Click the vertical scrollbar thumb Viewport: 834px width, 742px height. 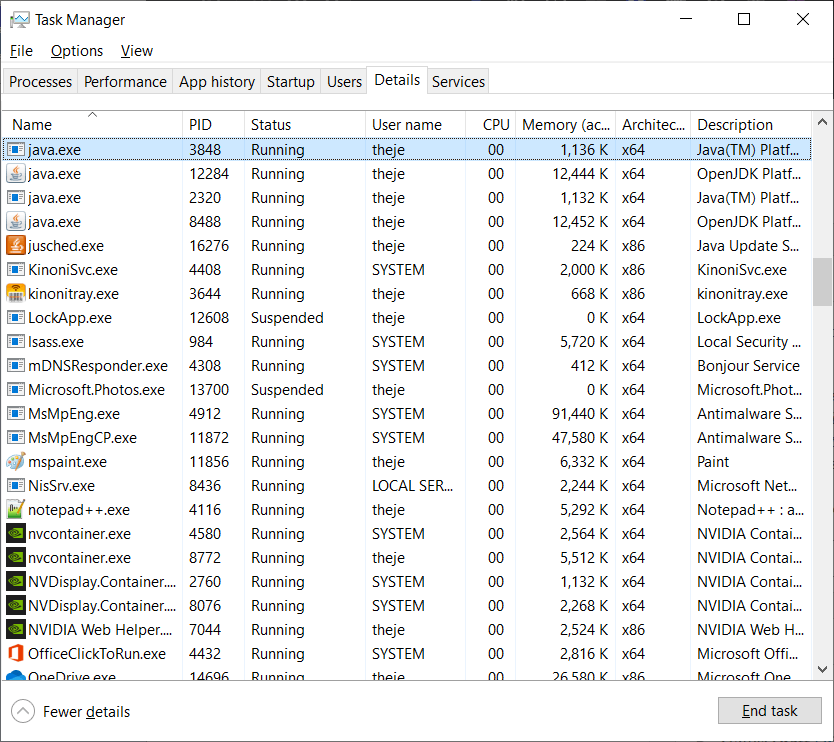822,281
